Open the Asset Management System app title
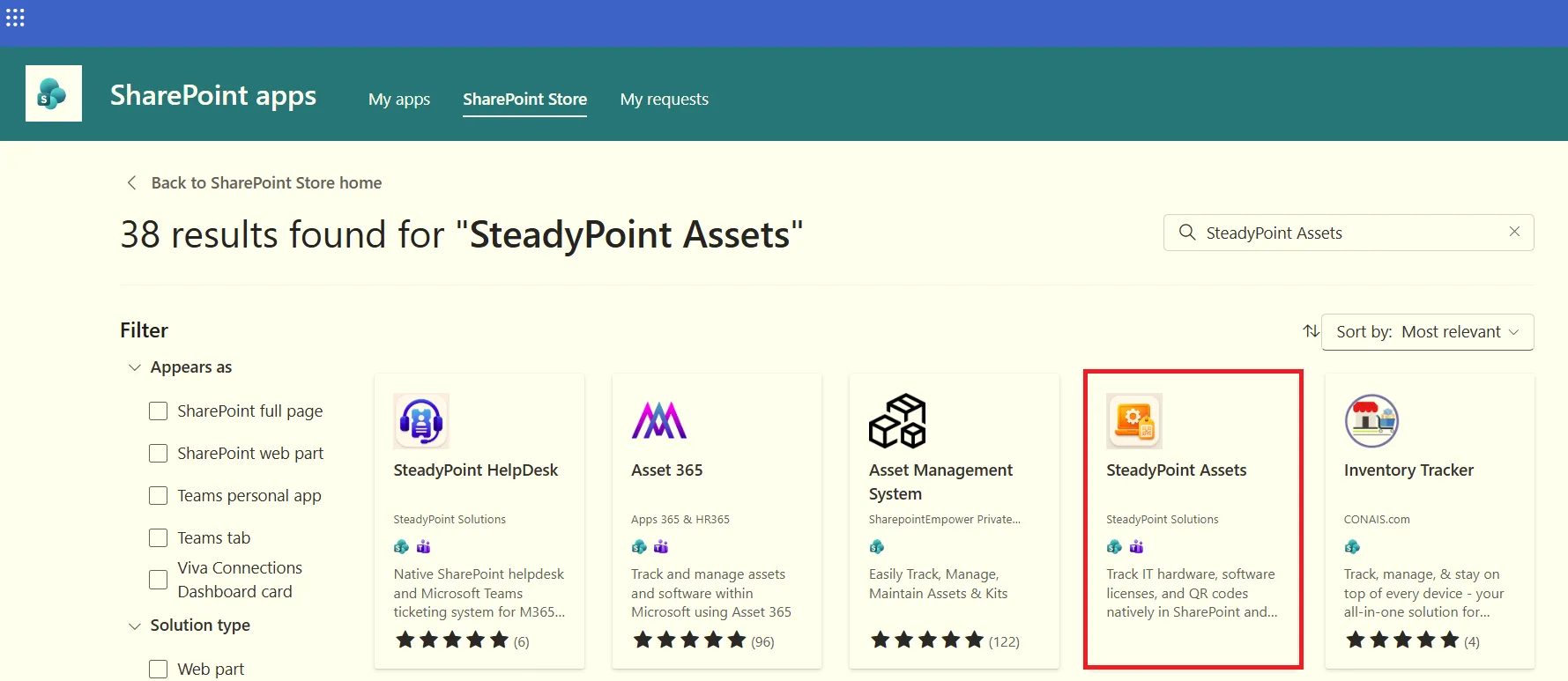1568x681 pixels. click(941, 482)
